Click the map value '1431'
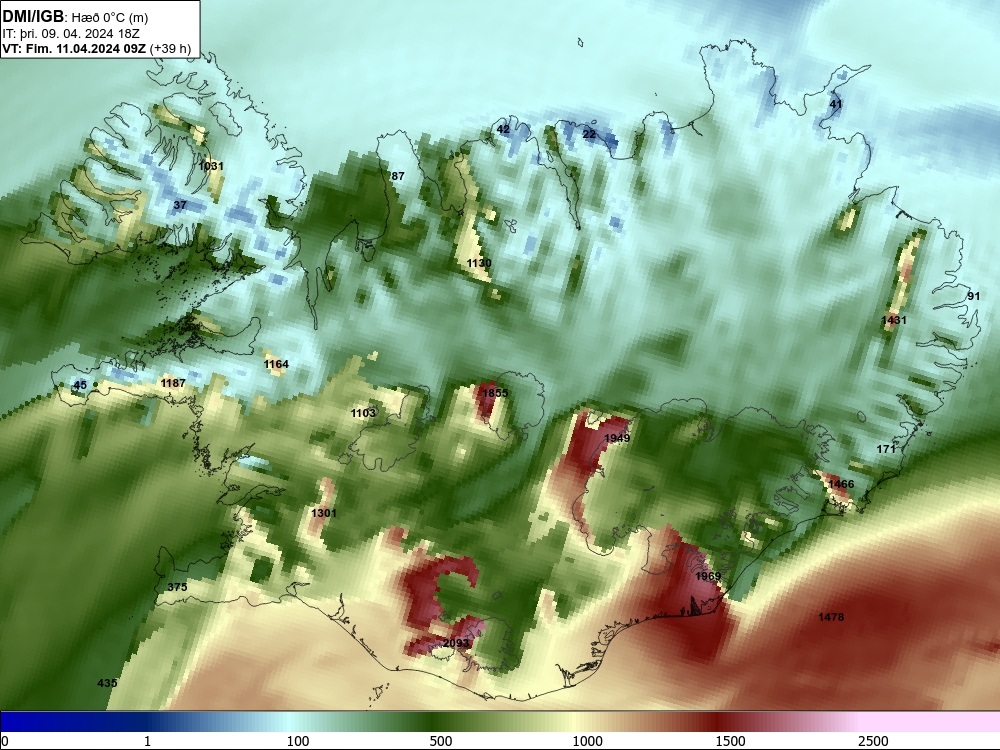 coord(893,320)
